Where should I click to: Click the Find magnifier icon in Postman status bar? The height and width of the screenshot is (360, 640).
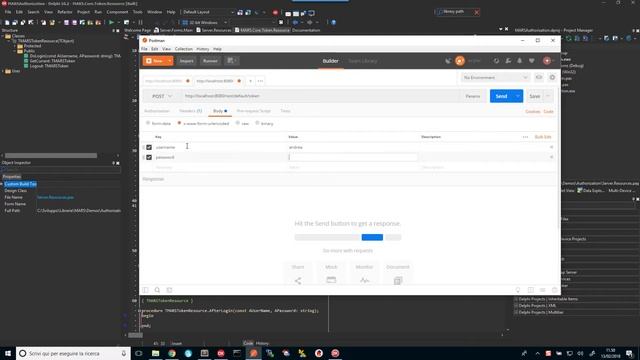pos(157,290)
